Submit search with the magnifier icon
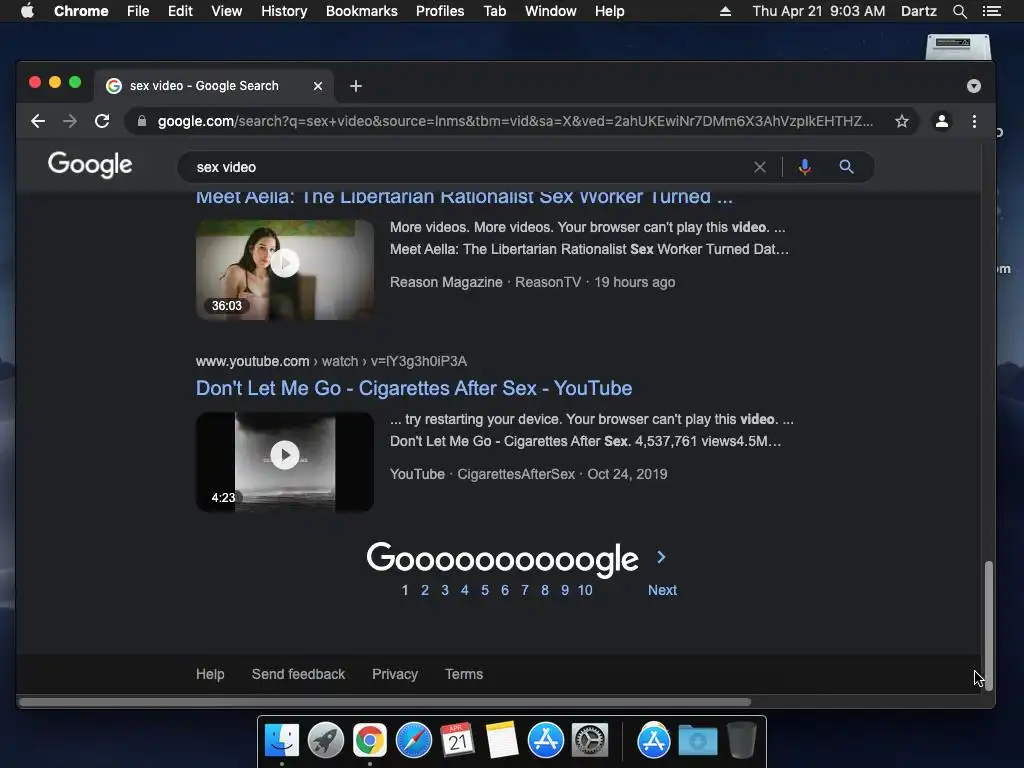1024x768 pixels. pyautogui.click(x=846, y=167)
